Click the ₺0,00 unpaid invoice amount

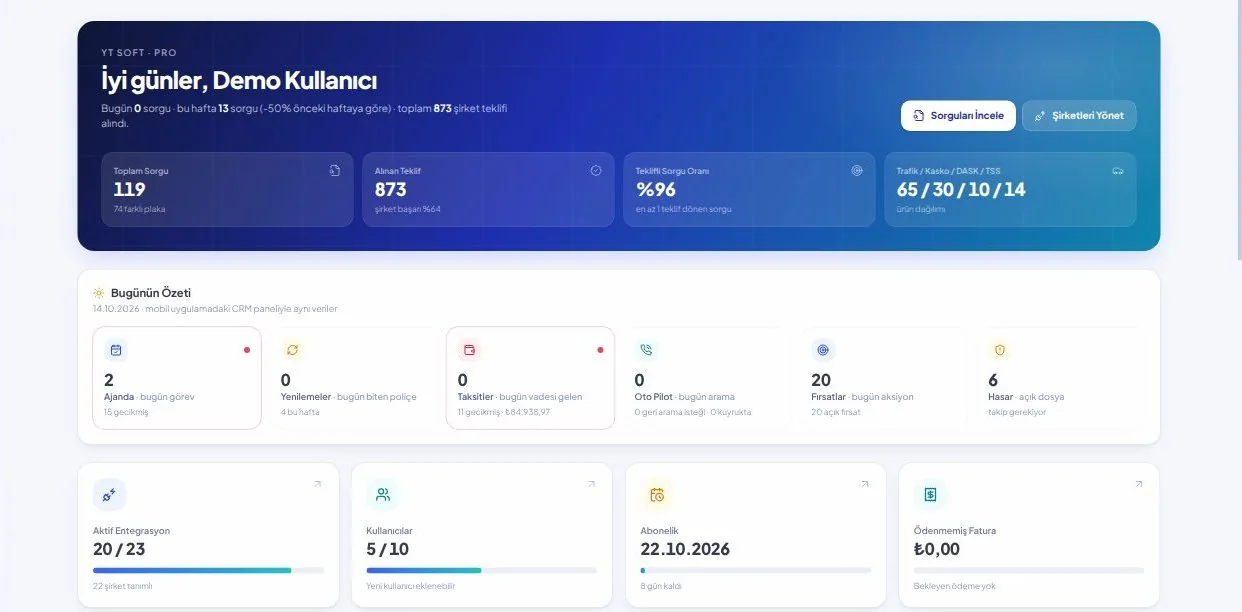937,549
